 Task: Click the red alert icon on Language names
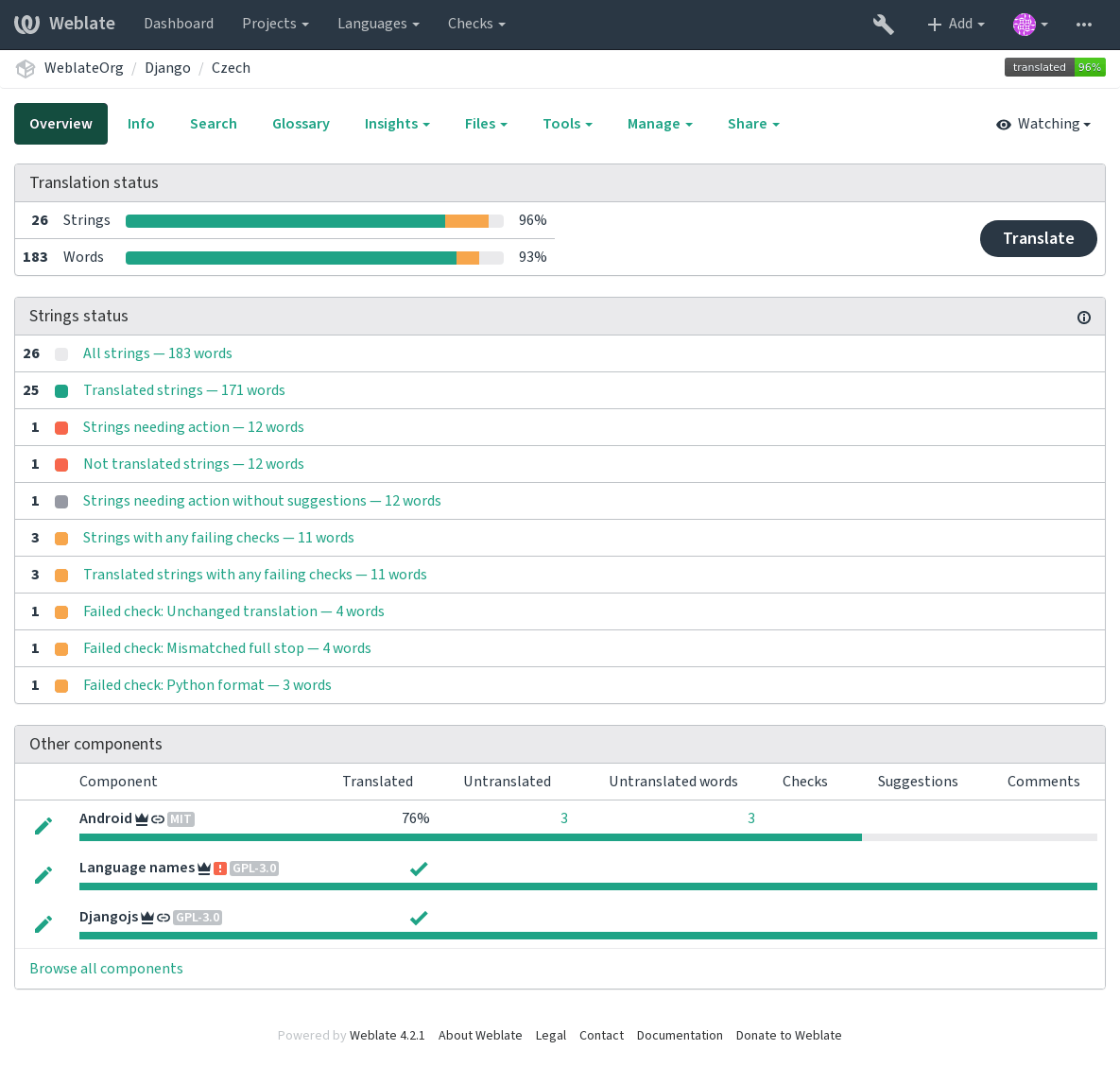220,869
